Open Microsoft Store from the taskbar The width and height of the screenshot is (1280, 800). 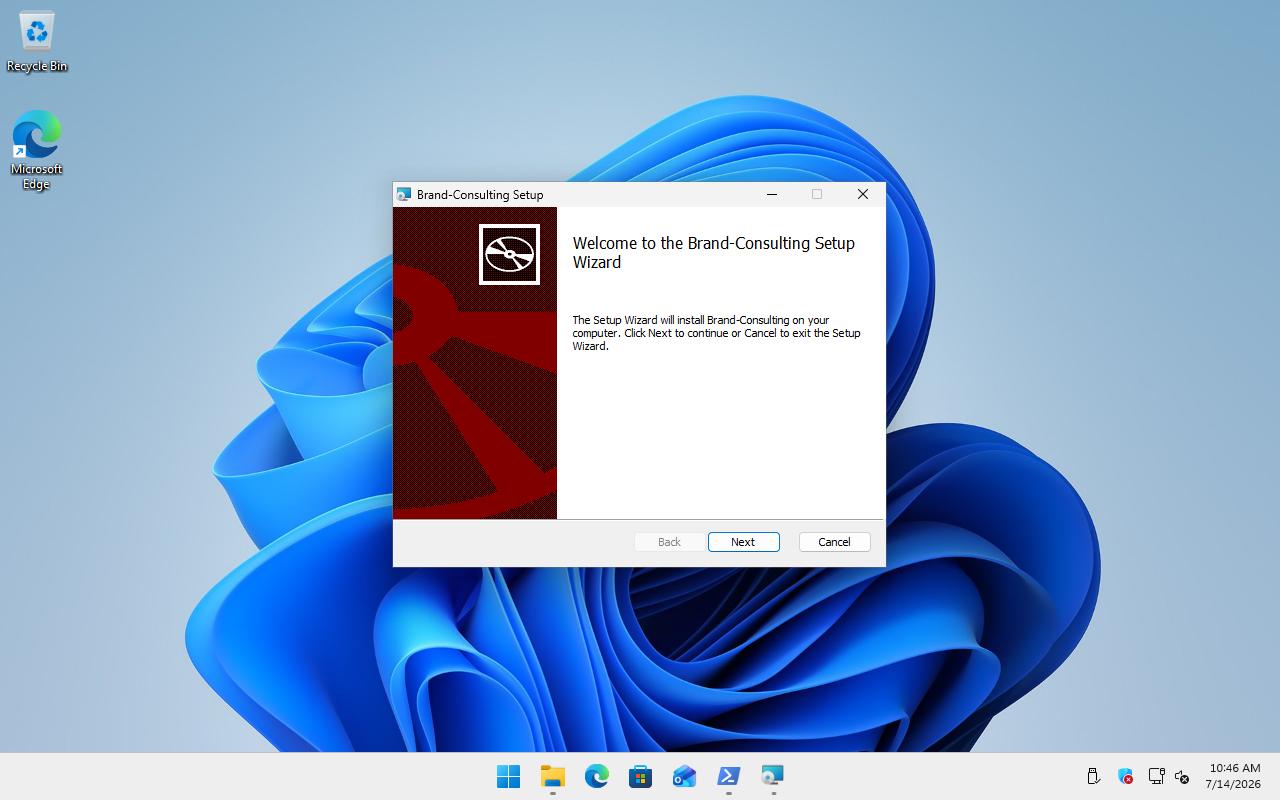640,776
